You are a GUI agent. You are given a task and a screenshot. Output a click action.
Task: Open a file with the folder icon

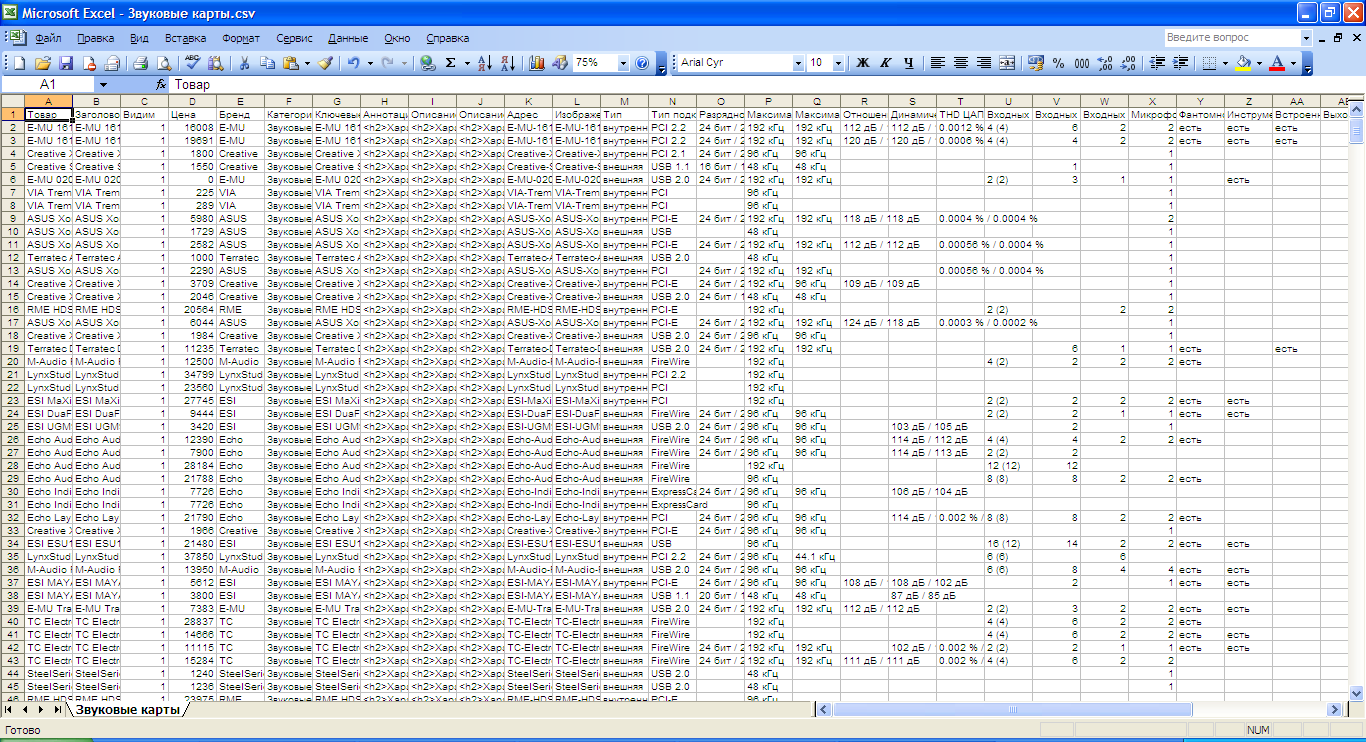pos(44,63)
